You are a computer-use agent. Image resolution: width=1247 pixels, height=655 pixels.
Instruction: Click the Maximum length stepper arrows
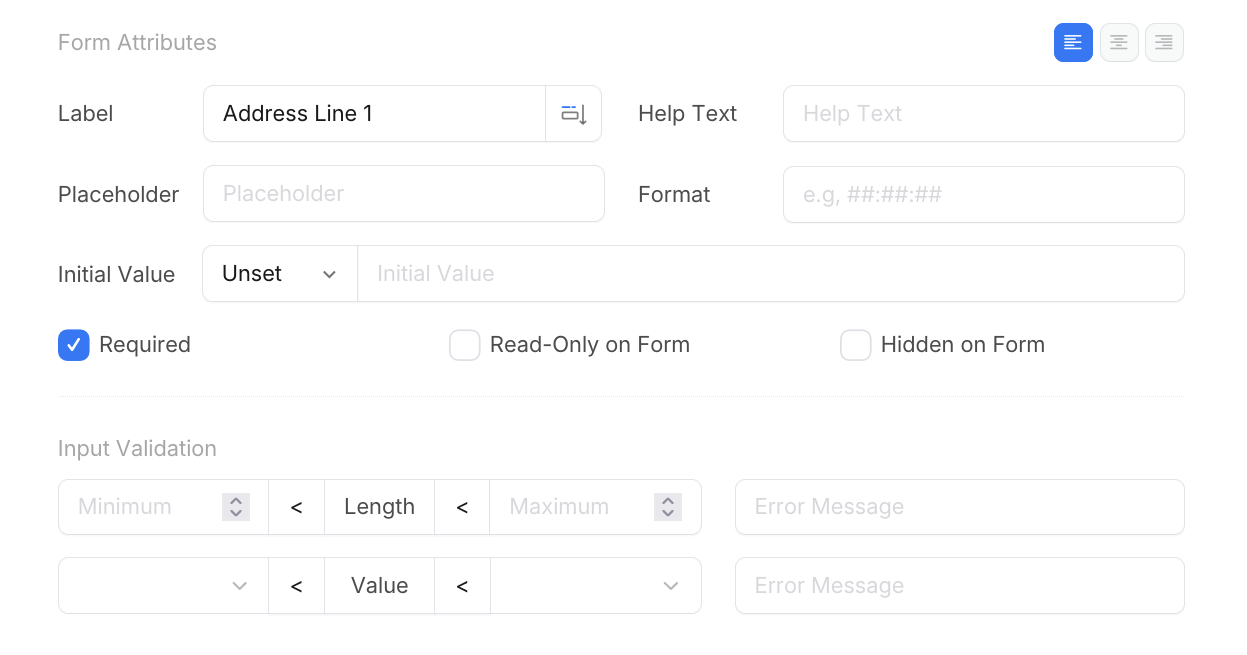(x=668, y=507)
